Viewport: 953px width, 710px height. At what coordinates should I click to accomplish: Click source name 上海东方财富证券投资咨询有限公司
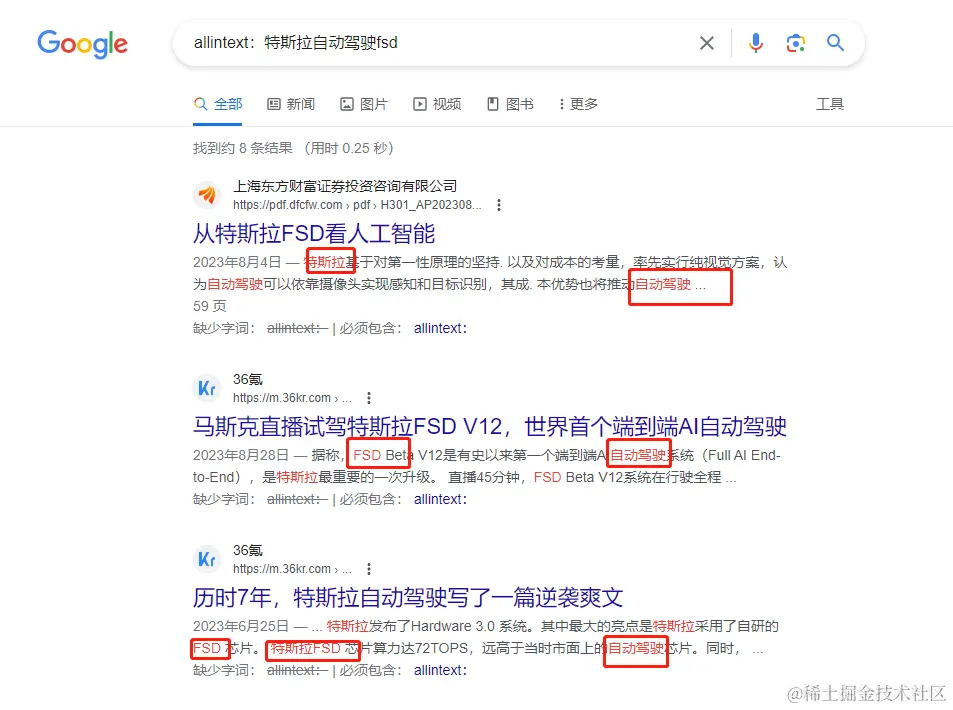point(345,186)
